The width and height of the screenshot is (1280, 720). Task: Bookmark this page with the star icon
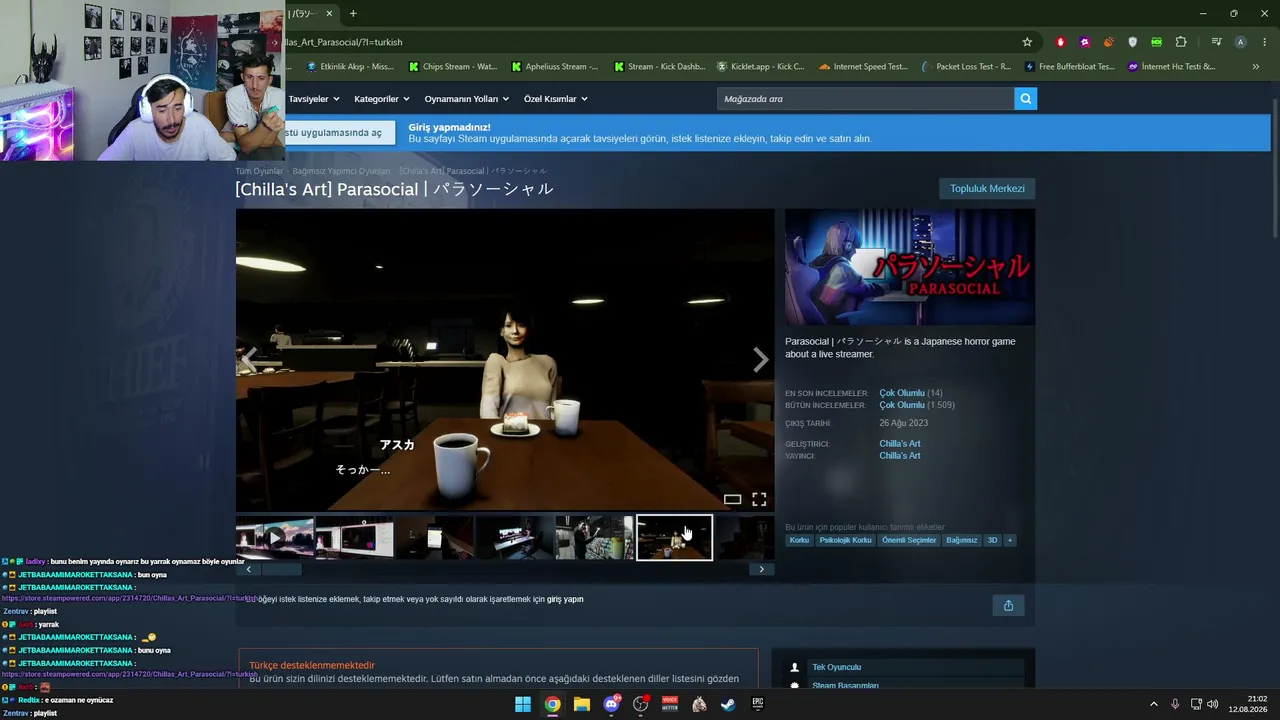click(1027, 42)
